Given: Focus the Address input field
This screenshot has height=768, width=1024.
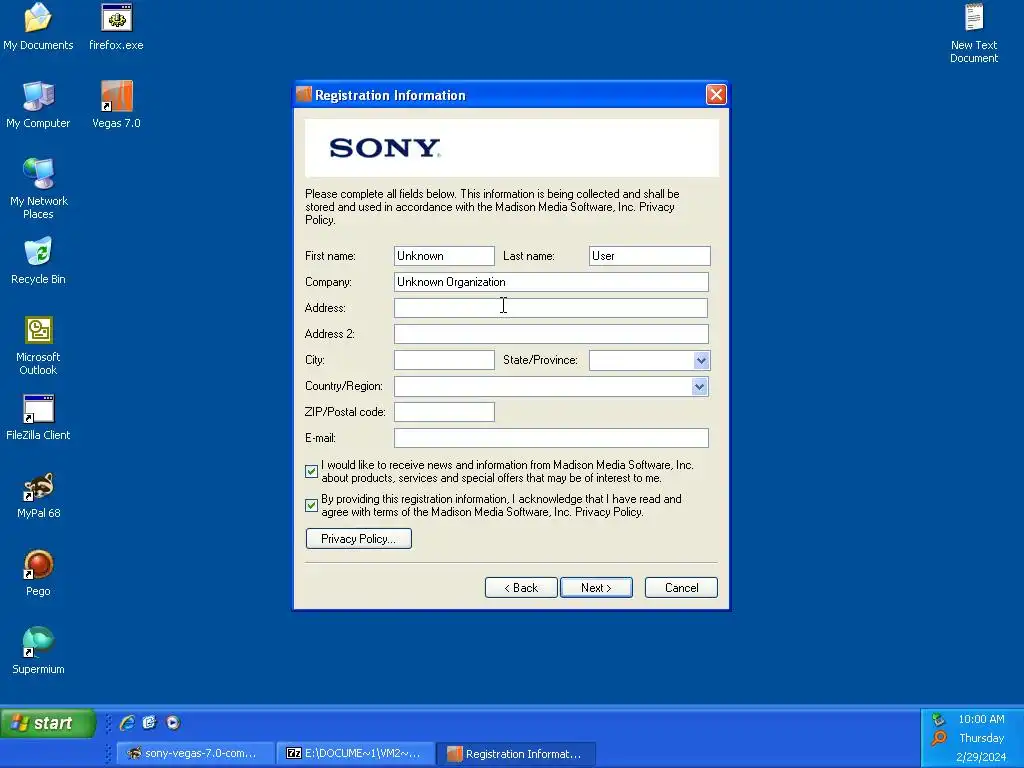Looking at the screenshot, I should tap(551, 308).
